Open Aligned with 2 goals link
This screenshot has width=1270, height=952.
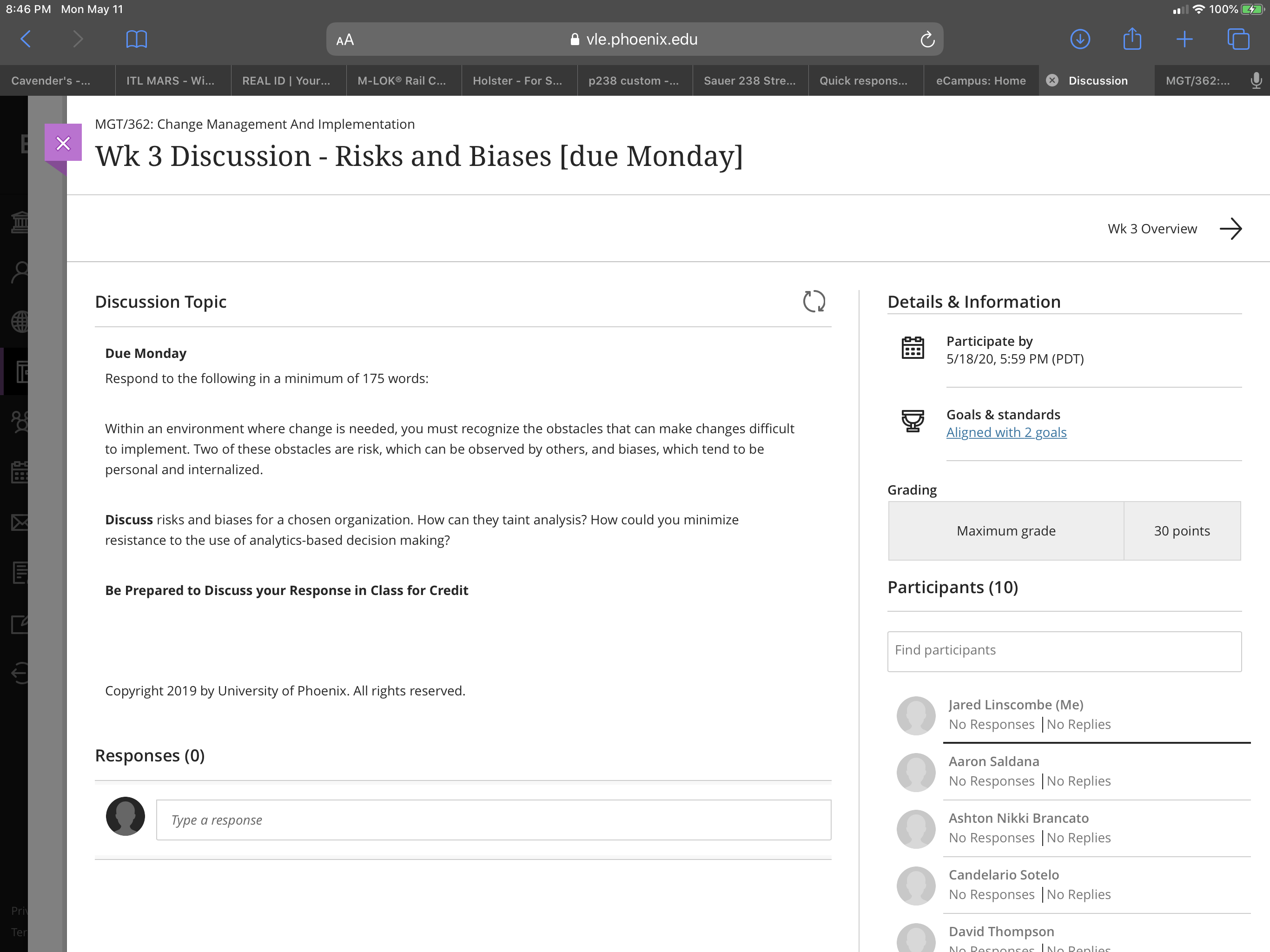click(x=1006, y=432)
